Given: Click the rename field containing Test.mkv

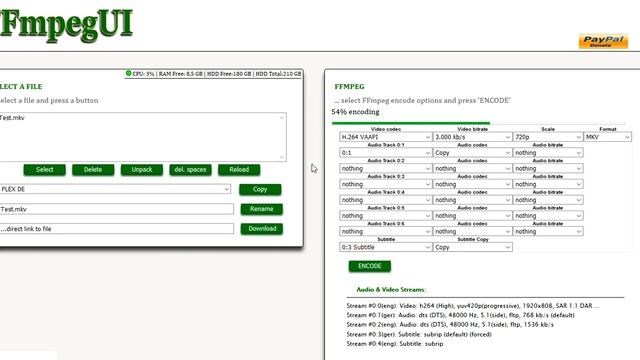Looking at the screenshot, I should point(117,209).
